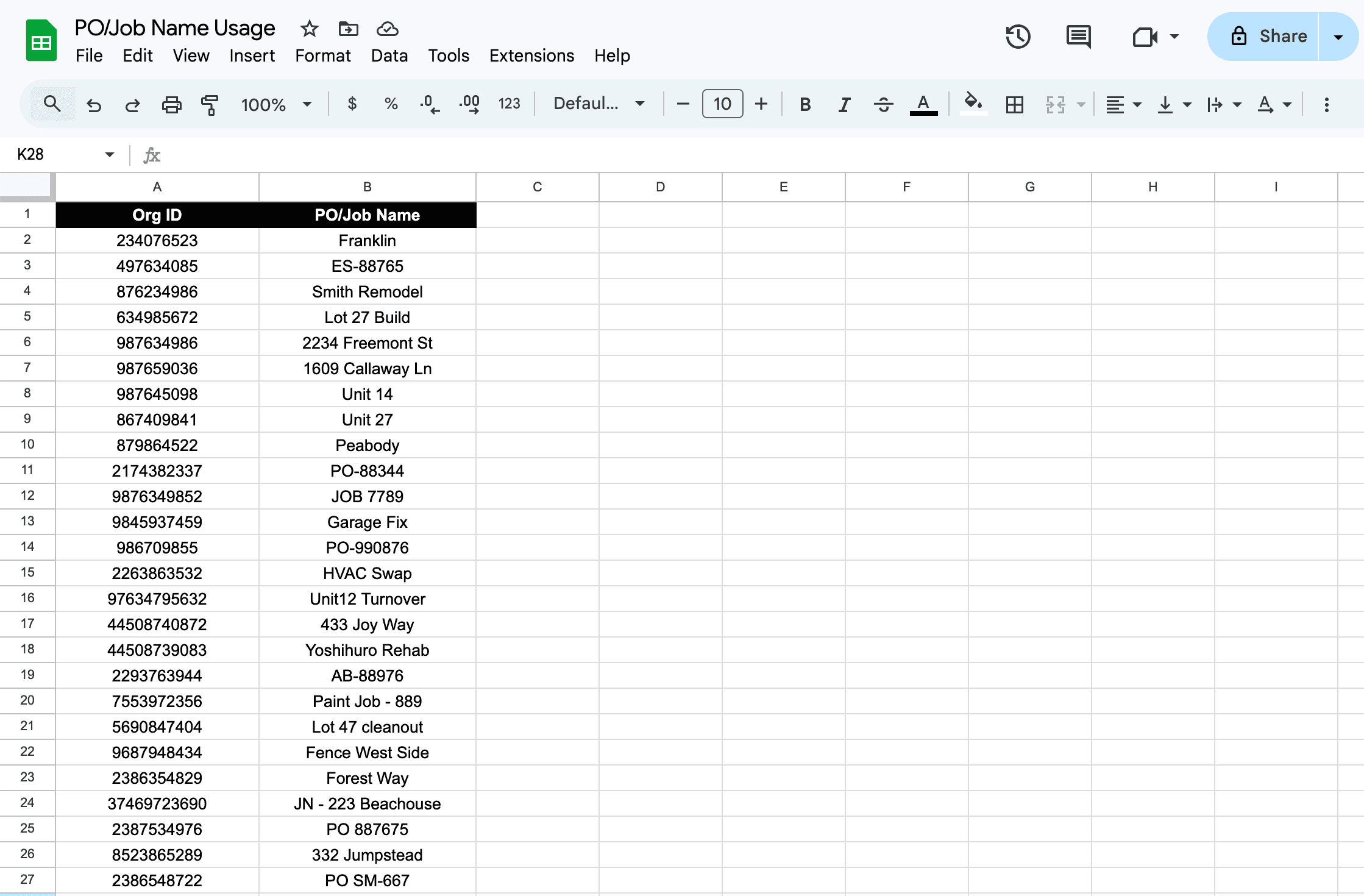The image size is (1364, 896).
Task: Click the paint format roller icon
Action: 209,104
